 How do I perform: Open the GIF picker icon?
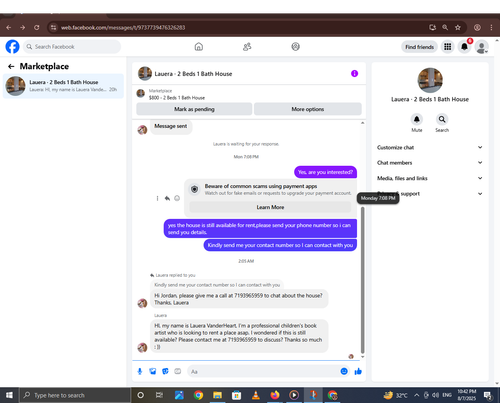[x=178, y=371]
